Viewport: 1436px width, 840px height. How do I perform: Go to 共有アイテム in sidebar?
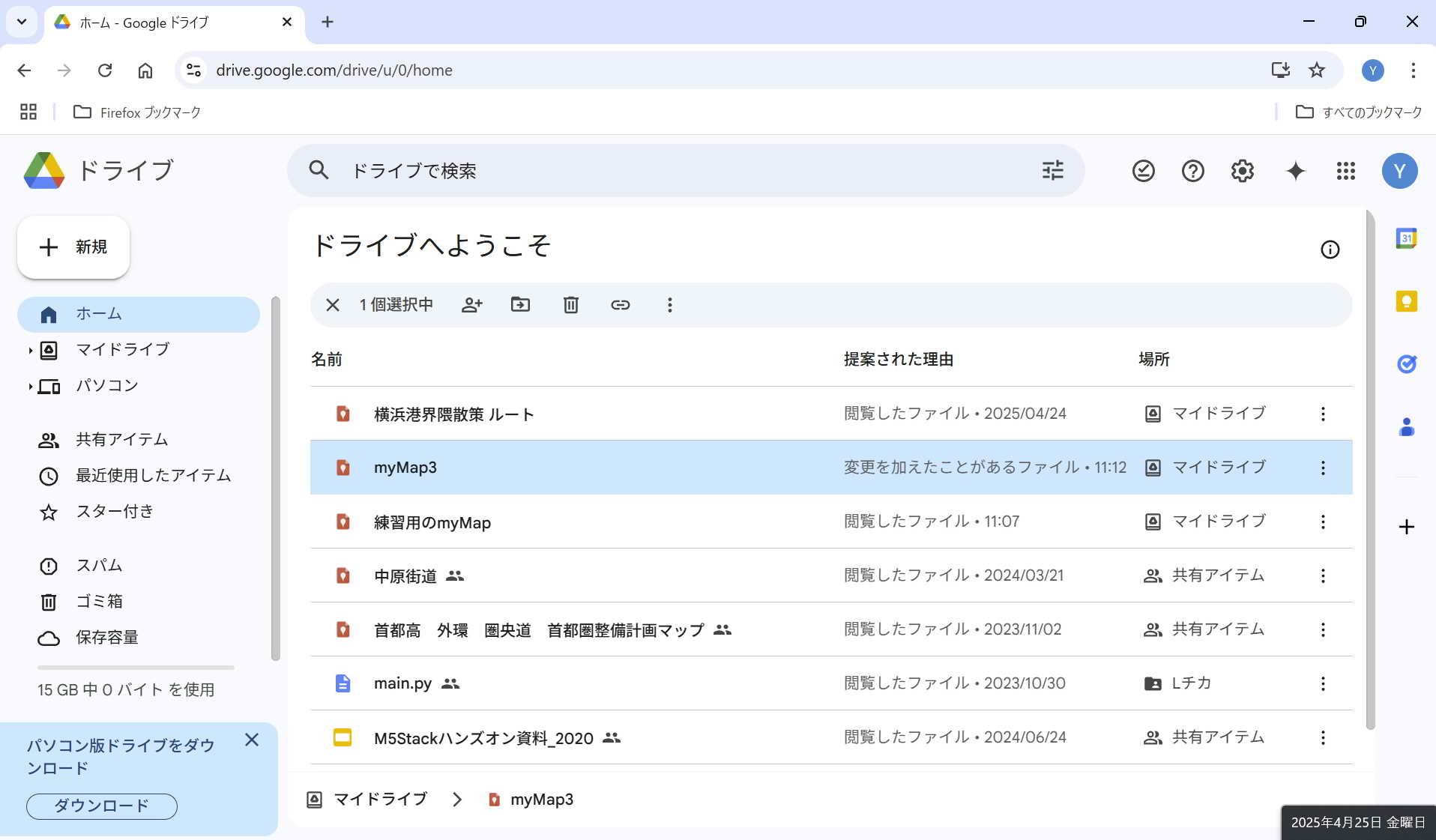click(x=121, y=440)
